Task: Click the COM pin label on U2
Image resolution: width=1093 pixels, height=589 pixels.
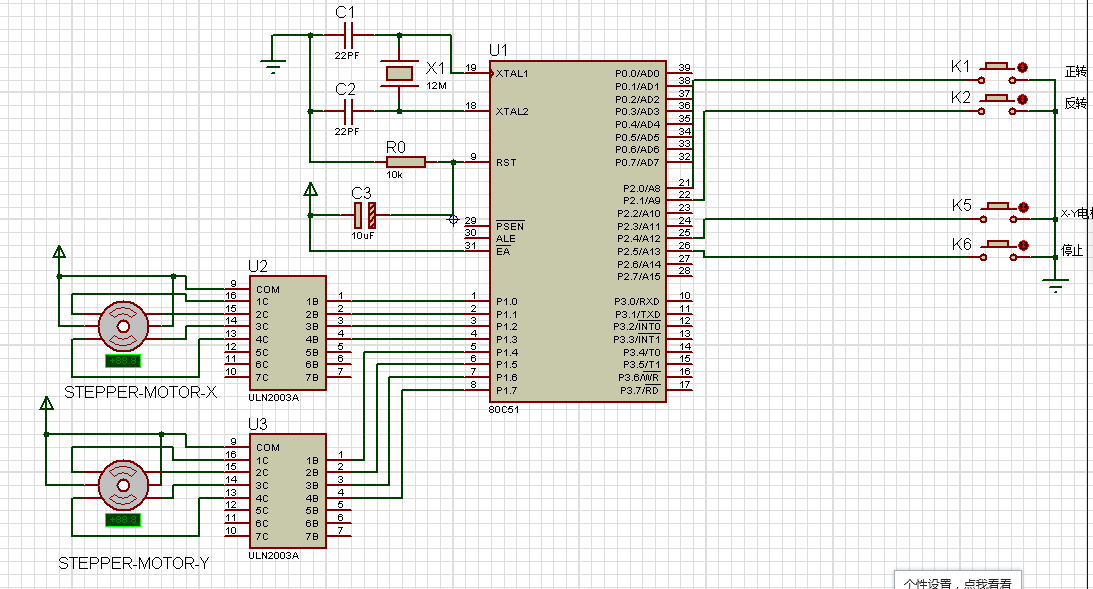Action: click(x=268, y=289)
